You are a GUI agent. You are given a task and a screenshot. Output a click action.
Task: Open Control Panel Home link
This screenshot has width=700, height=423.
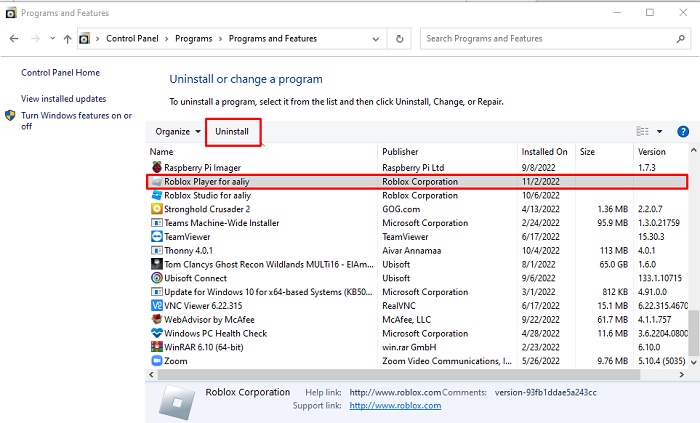click(61, 73)
